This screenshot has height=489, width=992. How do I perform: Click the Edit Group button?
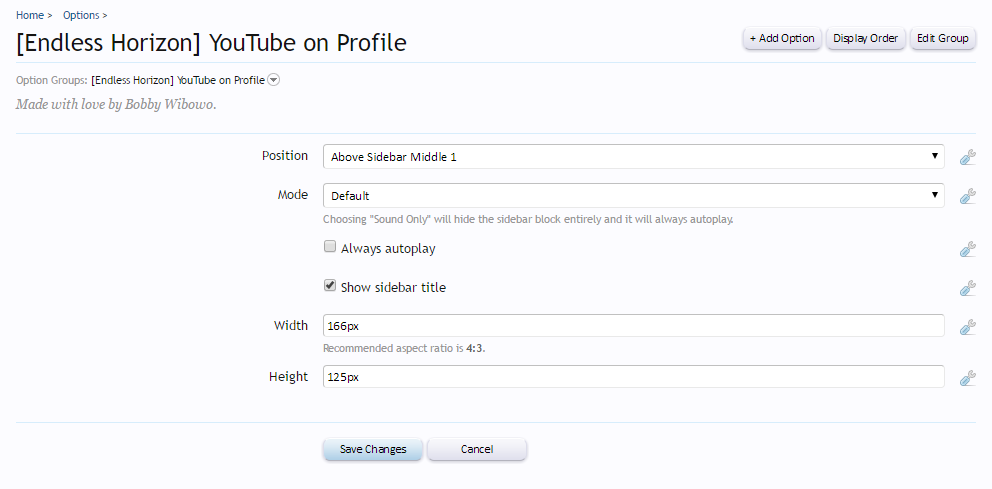click(x=943, y=38)
